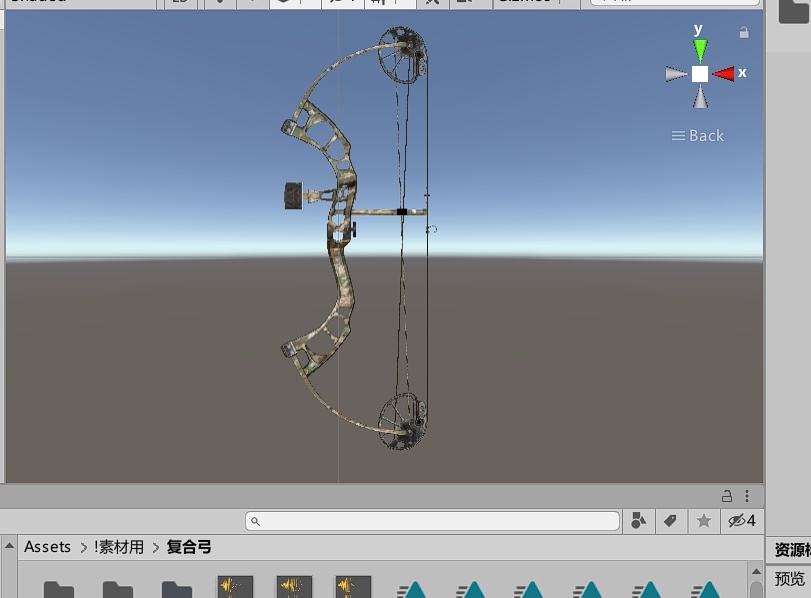The width and height of the screenshot is (811, 598).
Task: Click the white center cube of scene gizmo
Action: (700, 74)
